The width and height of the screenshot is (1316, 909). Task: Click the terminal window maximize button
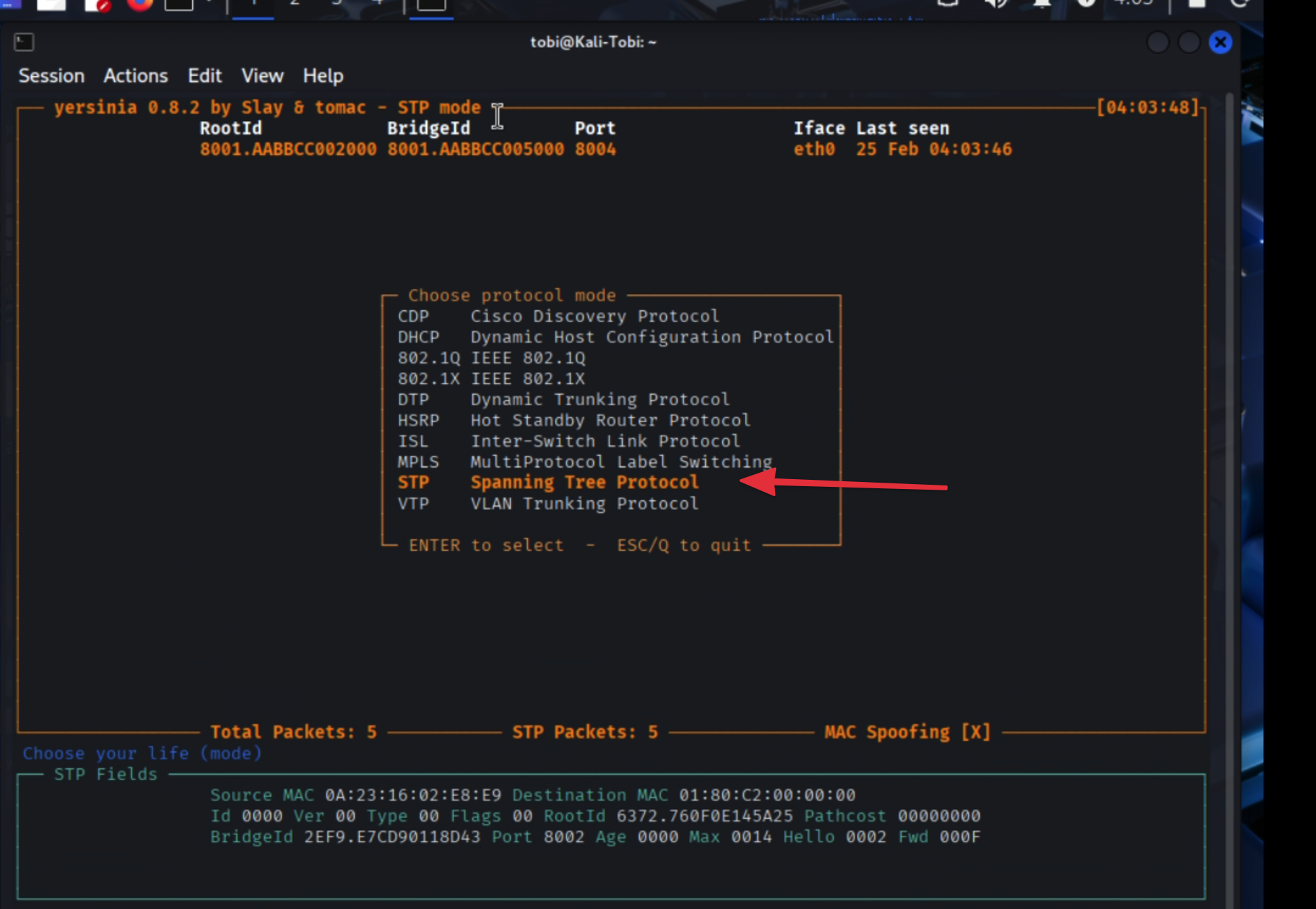point(1189,42)
